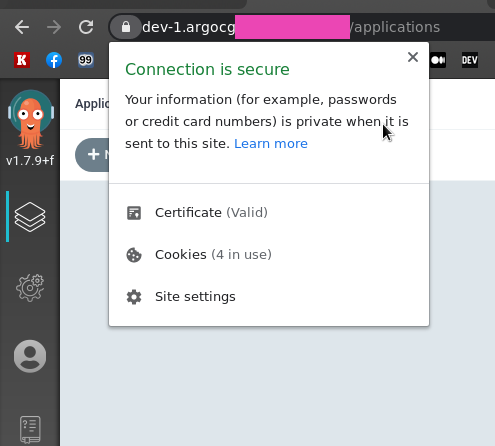Click the browser forward arrow
Image resolution: width=495 pixels, height=446 pixels.
(54, 27)
